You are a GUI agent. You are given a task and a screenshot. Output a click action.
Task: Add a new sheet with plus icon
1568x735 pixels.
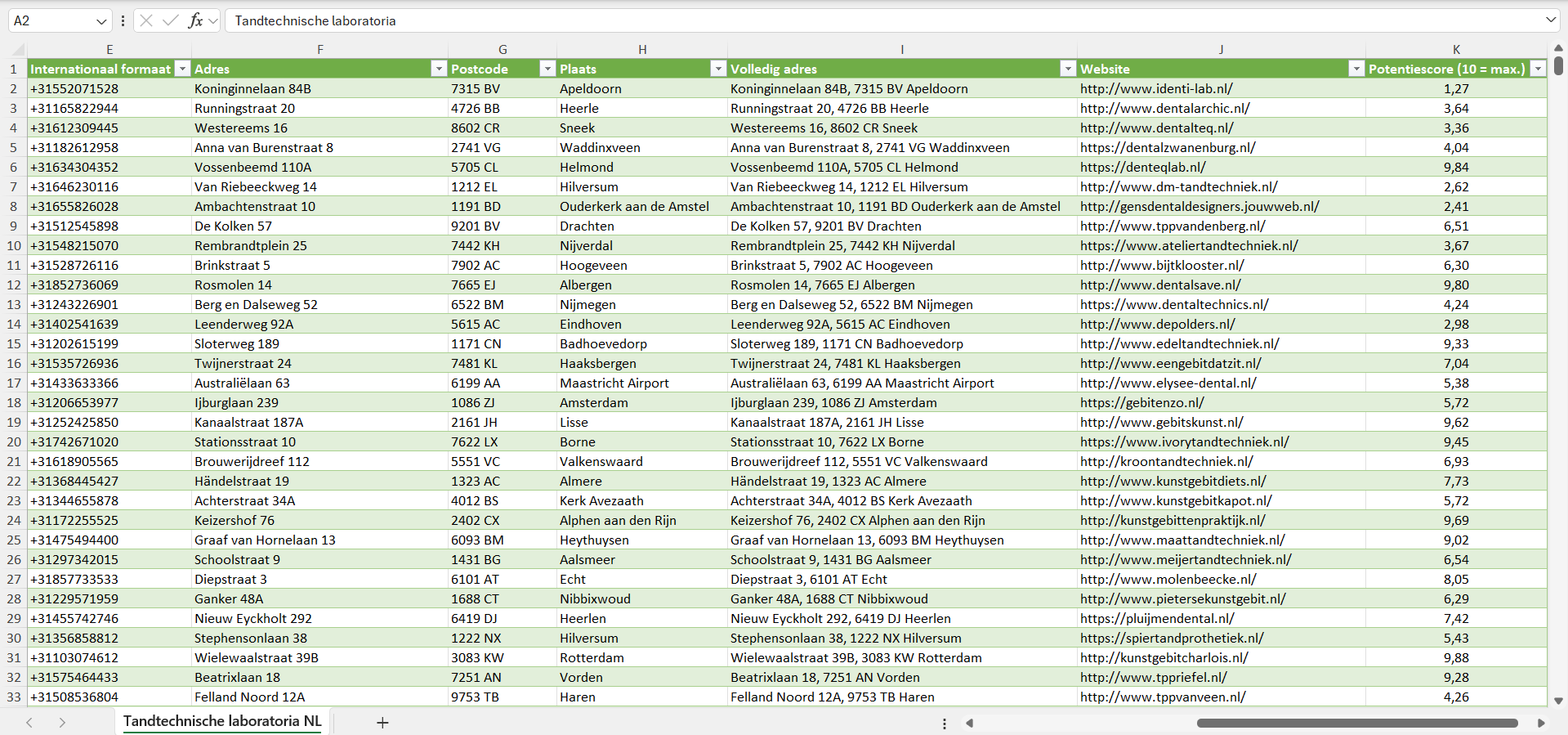pos(382,722)
